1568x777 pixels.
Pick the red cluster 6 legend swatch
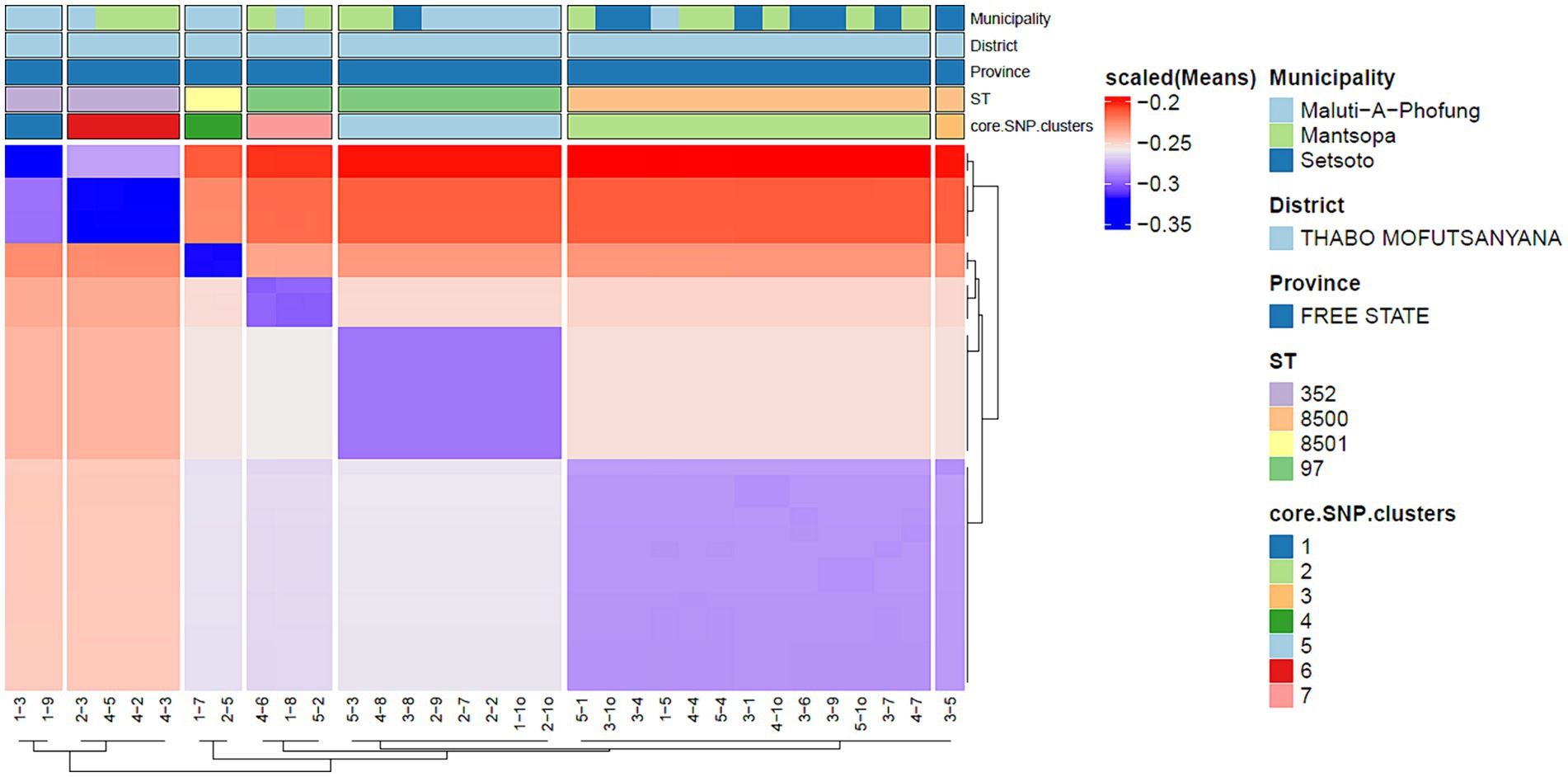1281,671
